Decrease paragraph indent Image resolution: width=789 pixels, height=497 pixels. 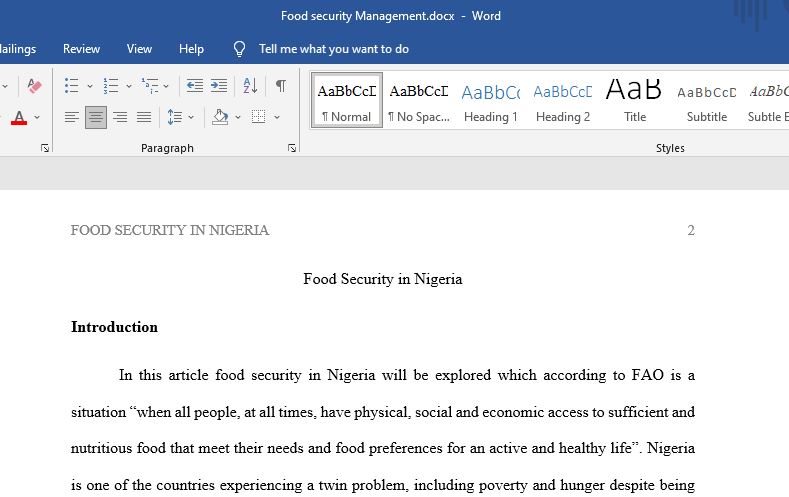(195, 86)
